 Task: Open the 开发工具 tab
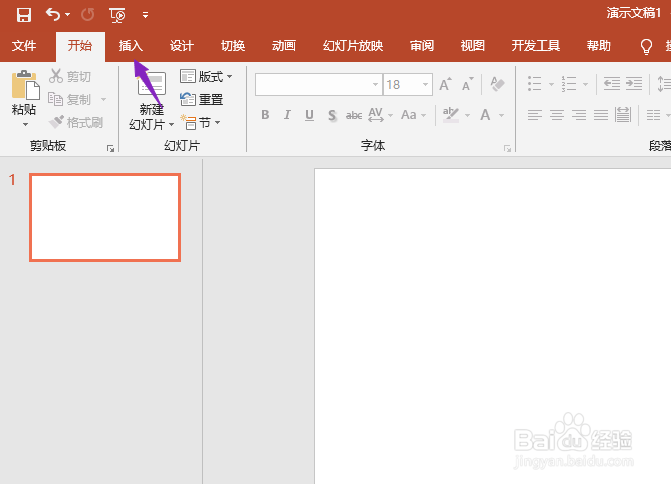click(536, 46)
